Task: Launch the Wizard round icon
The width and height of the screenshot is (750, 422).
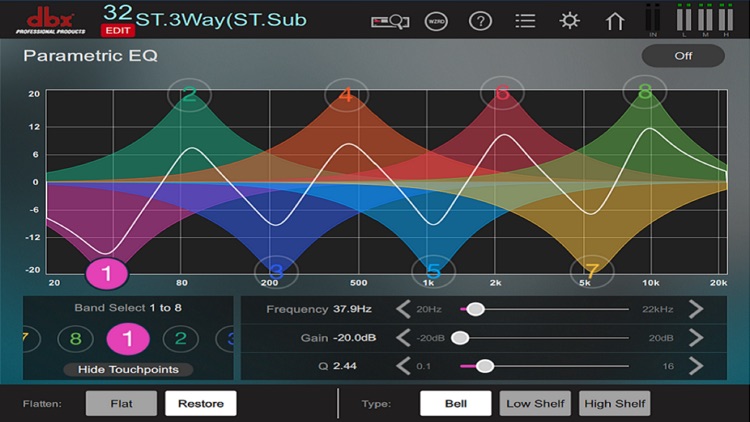Action: coord(436,22)
